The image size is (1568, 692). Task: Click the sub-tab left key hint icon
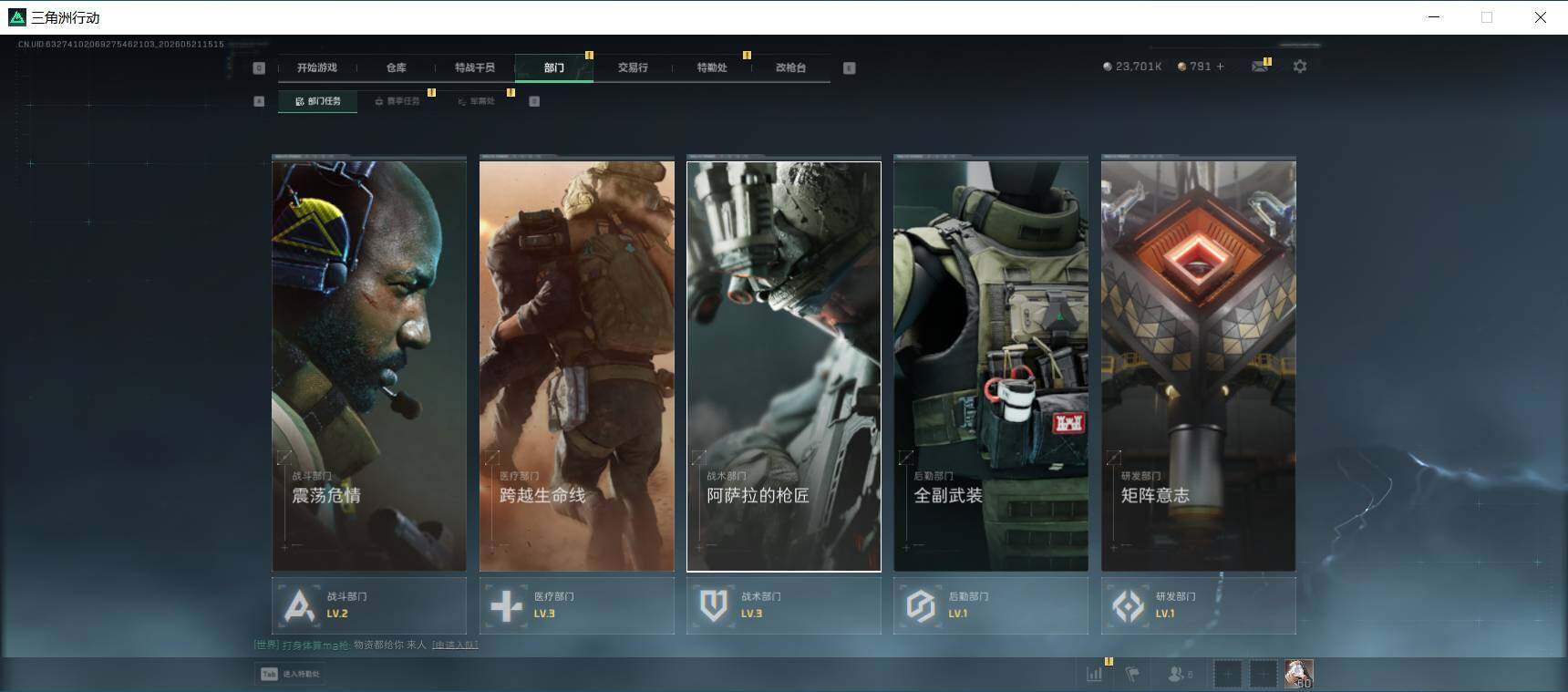click(259, 101)
